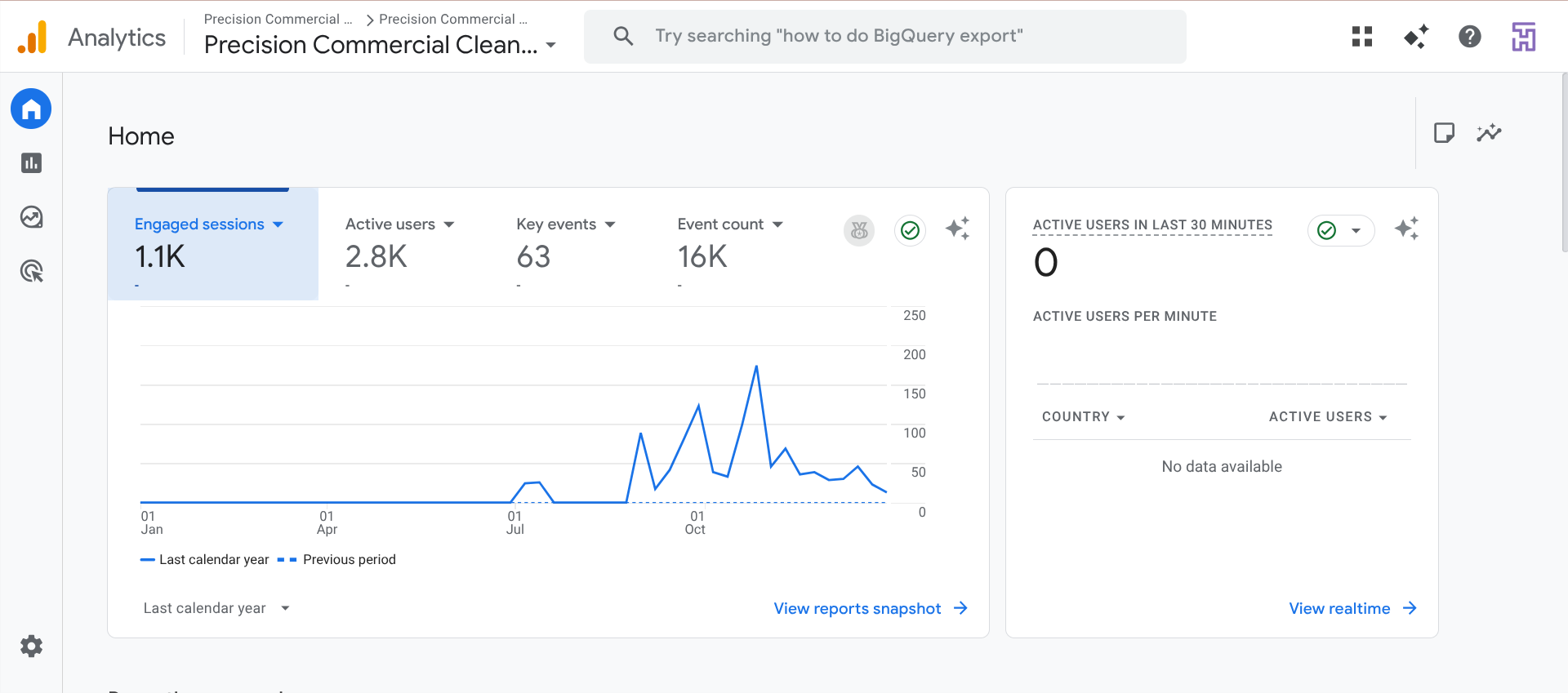Click ACTIVE USERS IN LAST 30 MINUTES label
Screen dimensions: 1568x693
click(1152, 224)
